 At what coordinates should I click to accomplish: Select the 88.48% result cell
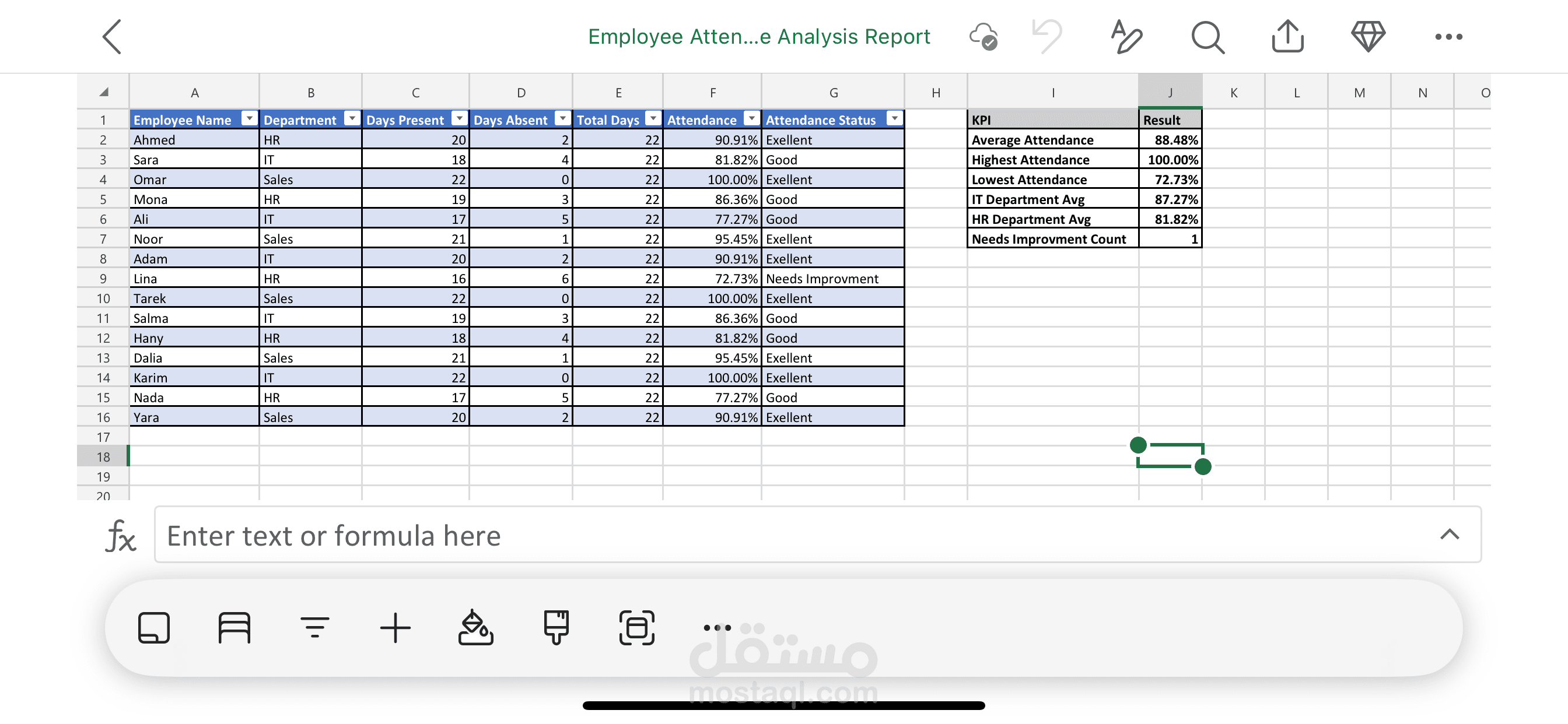1170,140
